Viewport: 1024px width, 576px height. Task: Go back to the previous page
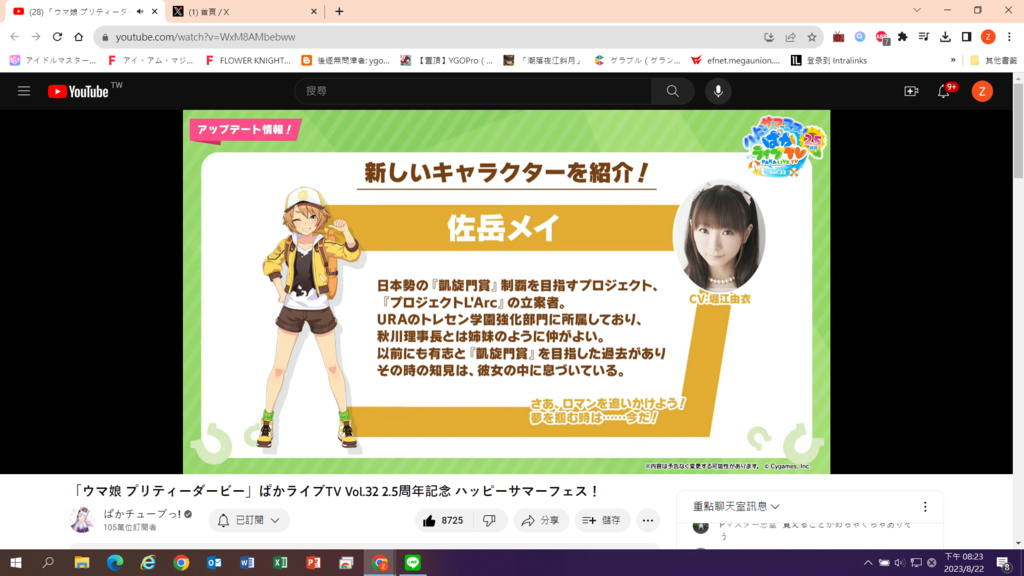15,37
